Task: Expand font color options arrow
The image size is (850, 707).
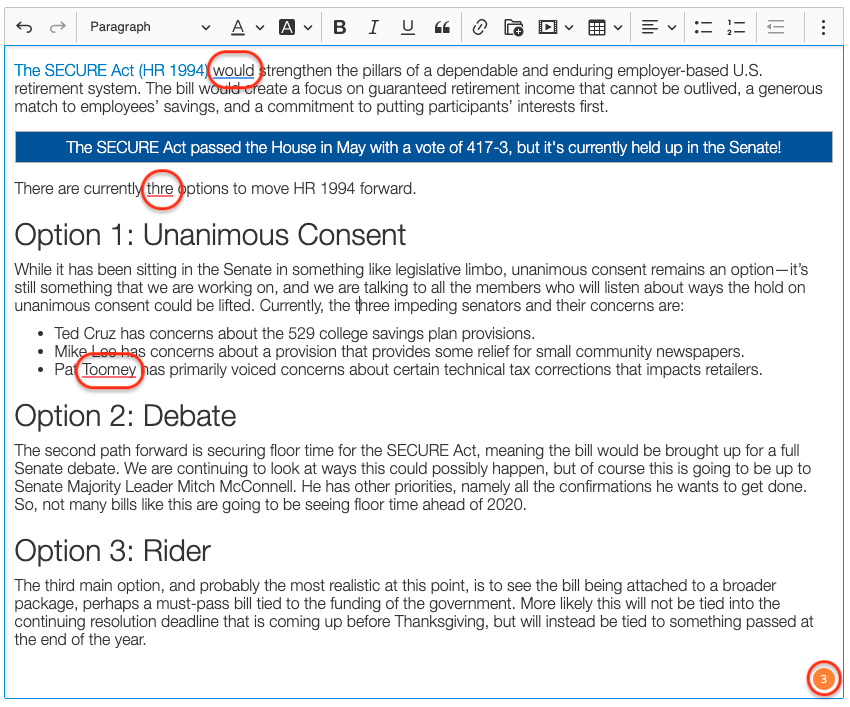Action: tap(260, 27)
